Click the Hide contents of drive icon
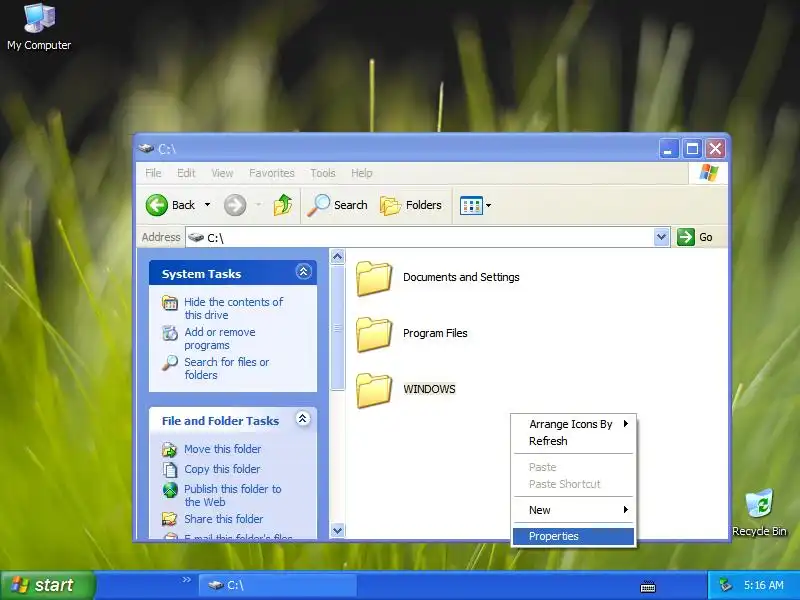 pos(169,303)
